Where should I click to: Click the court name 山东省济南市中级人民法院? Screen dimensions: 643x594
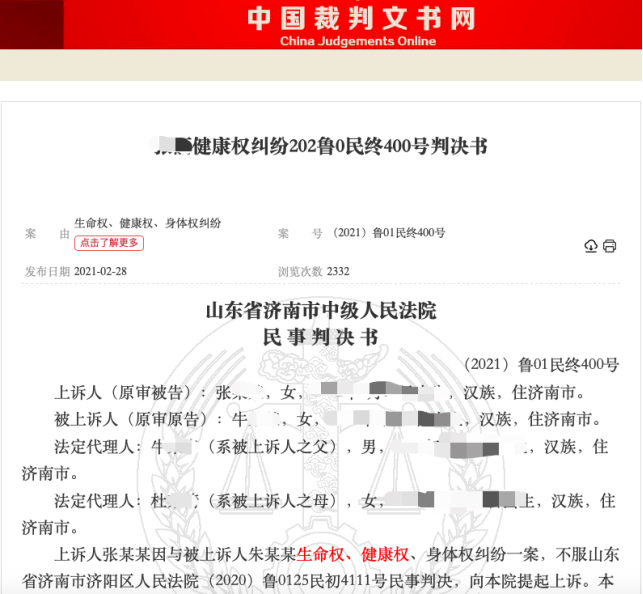pos(321,310)
